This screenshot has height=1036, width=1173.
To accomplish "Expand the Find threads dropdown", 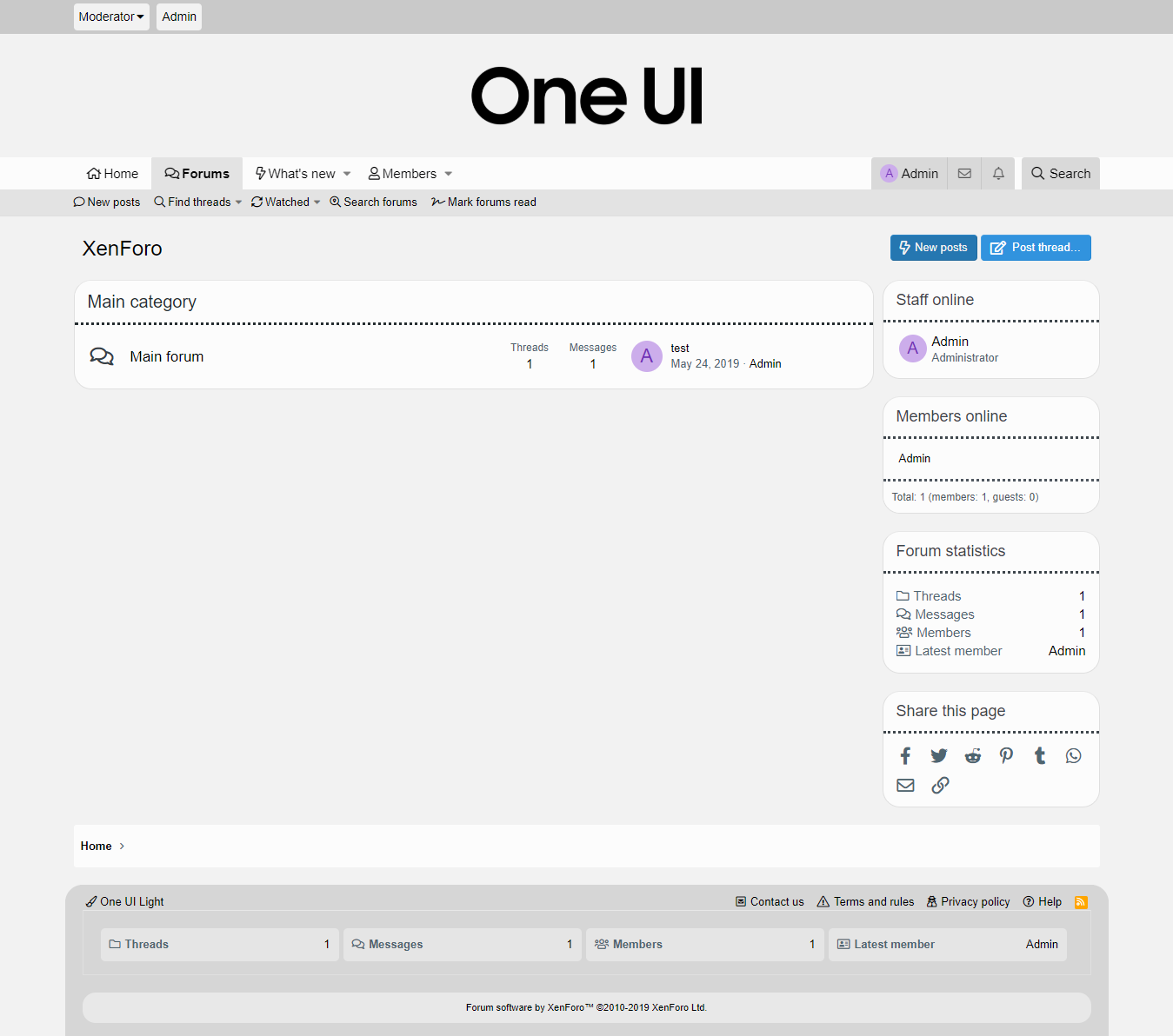I will pyautogui.click(x=238, y=203).
